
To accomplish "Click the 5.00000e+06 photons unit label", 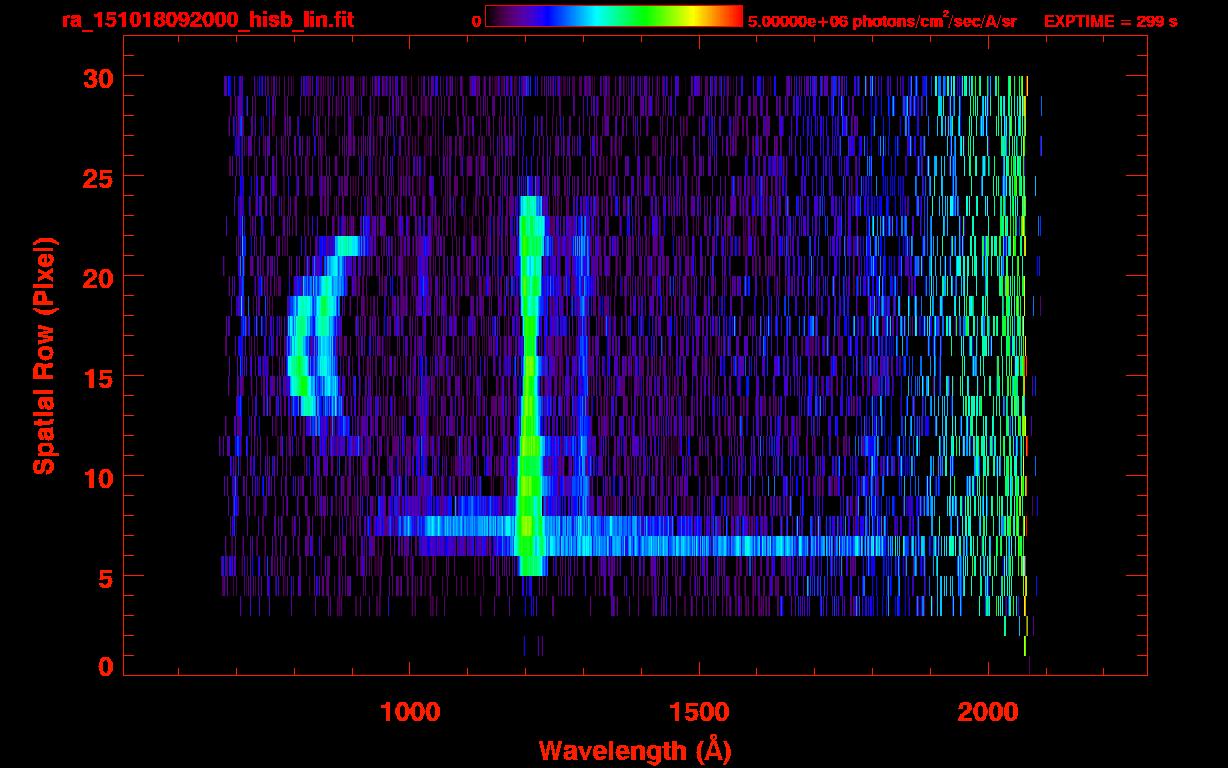I will [882, 21].
